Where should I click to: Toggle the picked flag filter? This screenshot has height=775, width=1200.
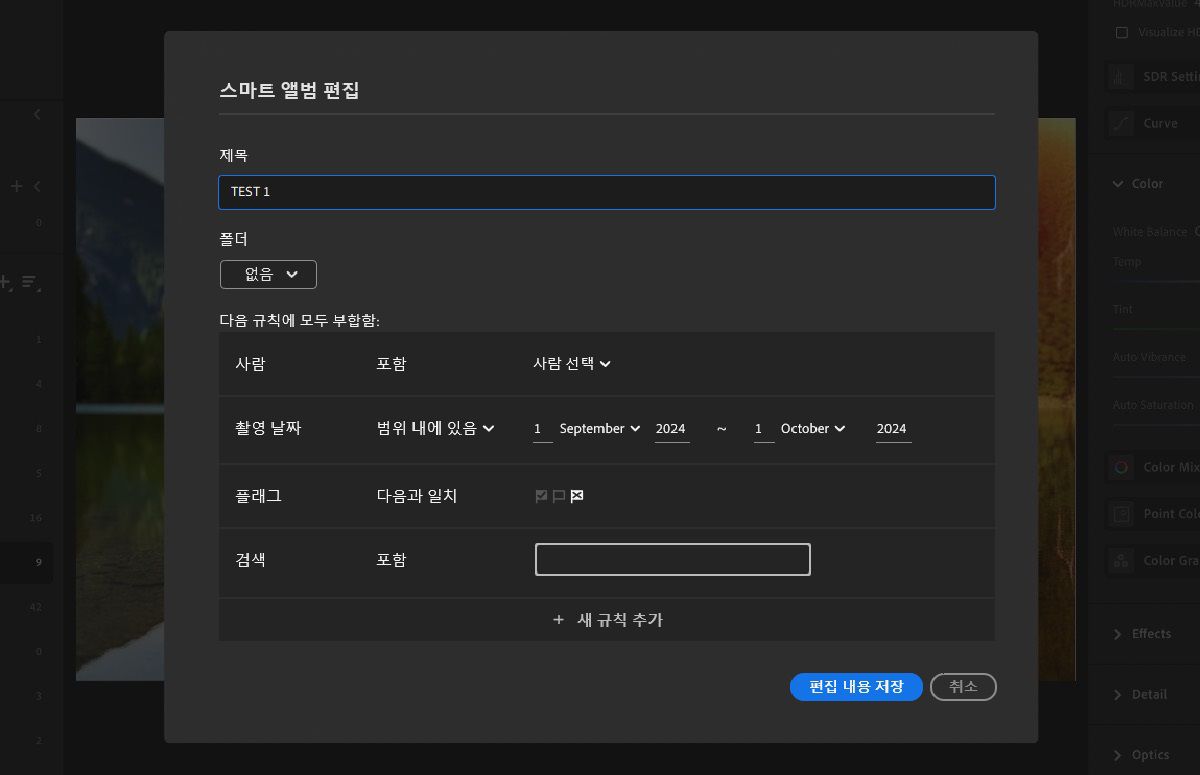[541, 495]
